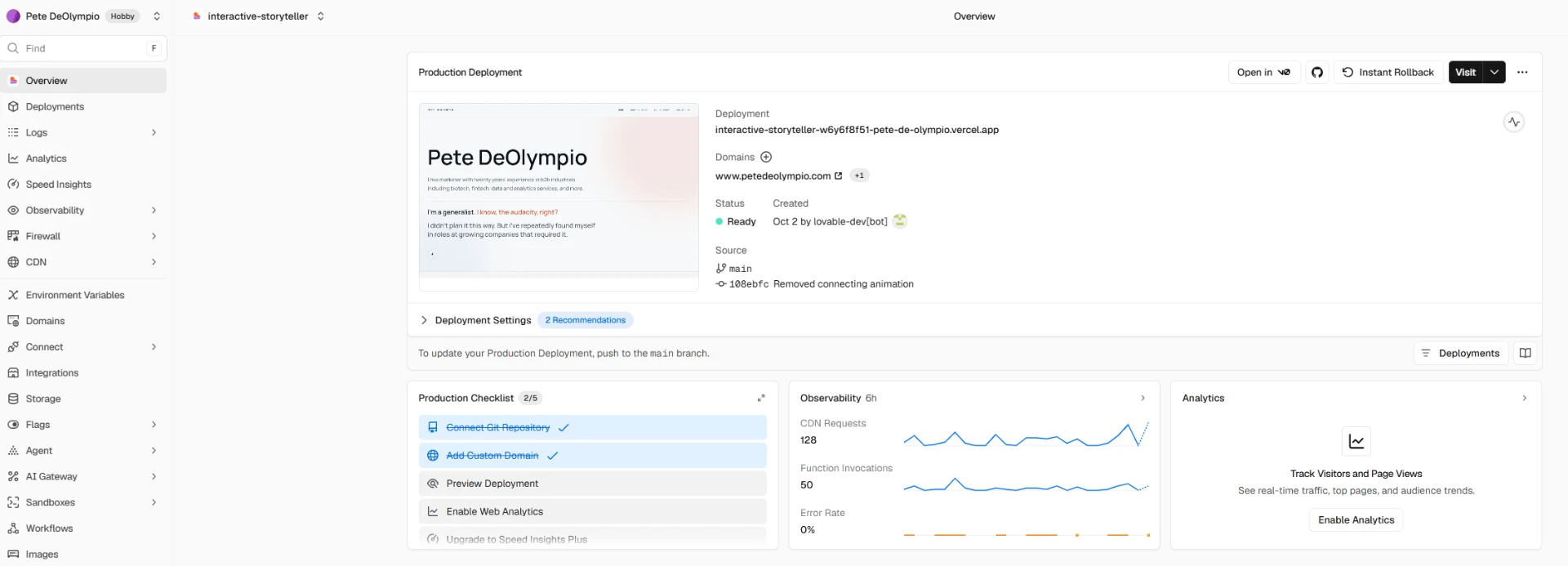
Task: Click the Flags toggle icon
Action: [x=13, y=425]
